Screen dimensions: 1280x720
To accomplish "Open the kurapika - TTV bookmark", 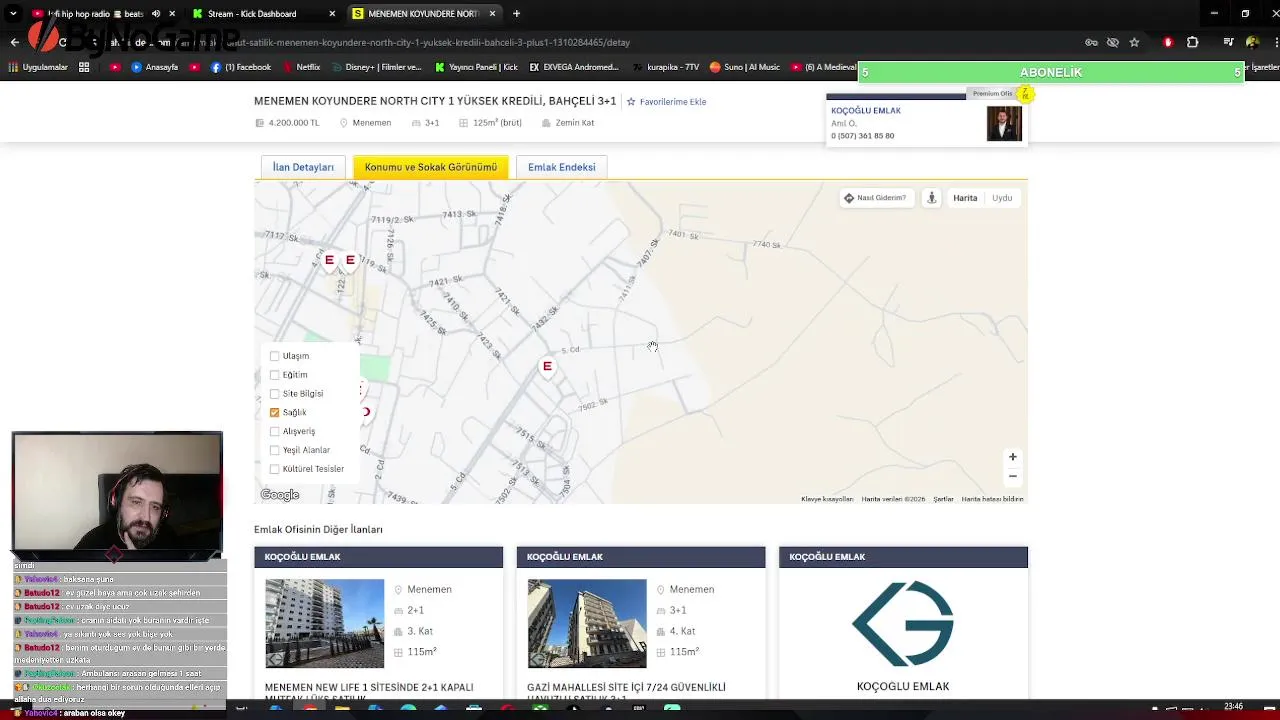I will (666, 67).
